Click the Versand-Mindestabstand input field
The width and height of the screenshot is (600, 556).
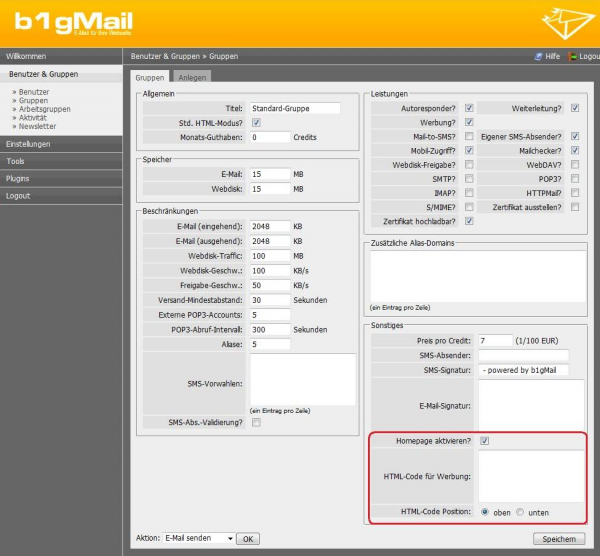point(270,300)
